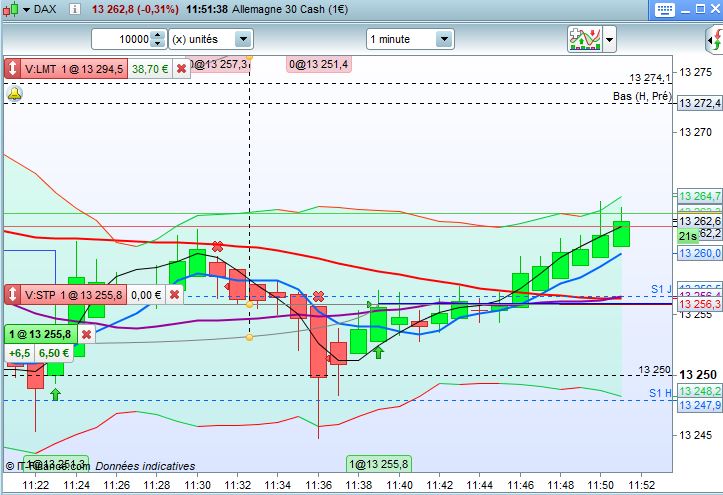
Task: Open the indicators and trading tools icon
Action: pyautogui.click(x=585, y=39)
